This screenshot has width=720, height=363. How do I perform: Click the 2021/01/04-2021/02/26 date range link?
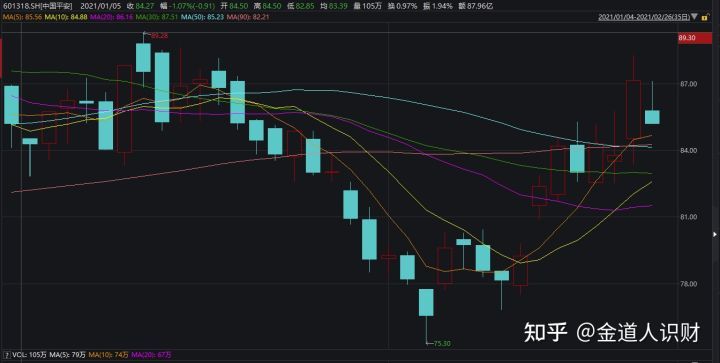tap(644, 17)
